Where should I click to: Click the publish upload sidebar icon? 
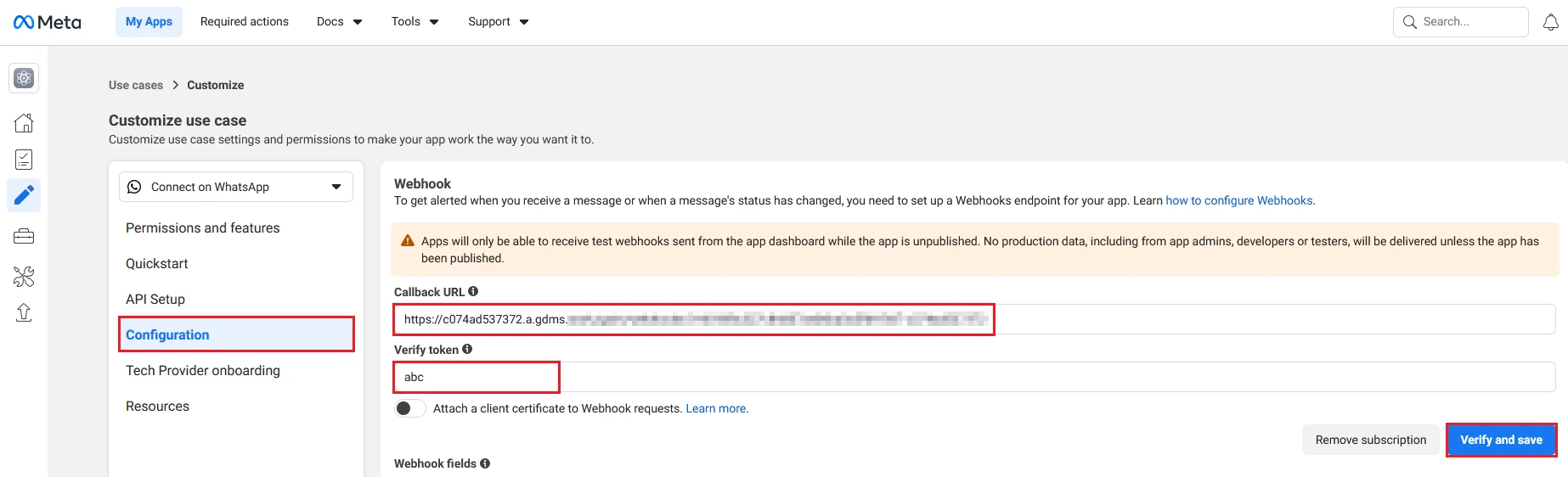[24, 312]
